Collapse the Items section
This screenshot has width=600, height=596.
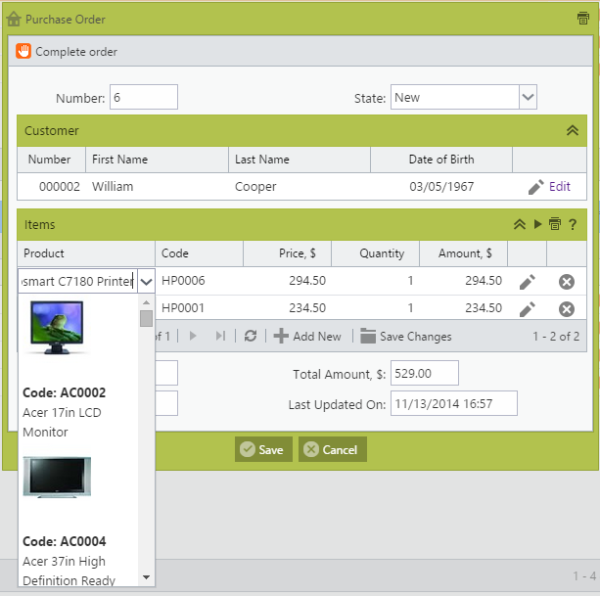pyautogui.click(x=519, y=224)
